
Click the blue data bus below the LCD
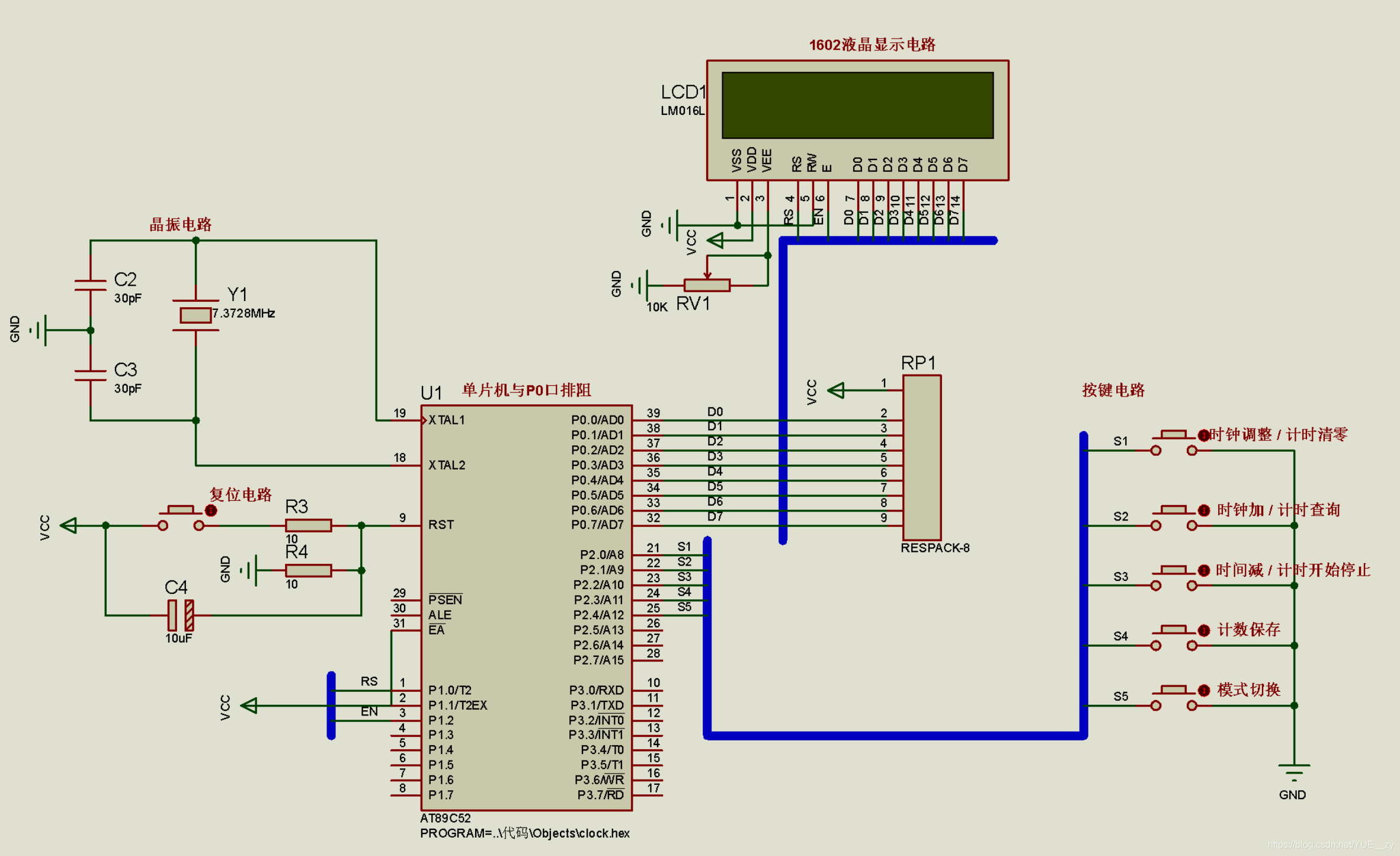[x=888, y=240]
